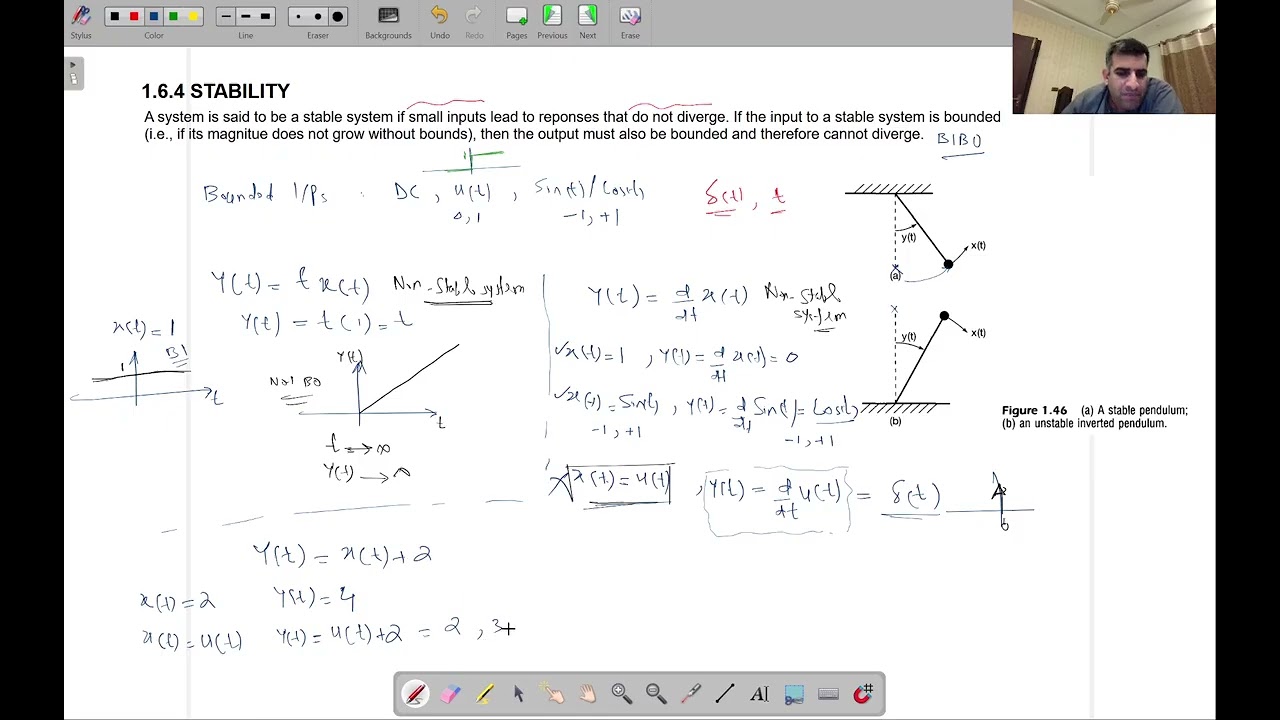Image resolution: width=1280 pixels, height=720 pixels.
Task: Select the yellow highlighter tool
Action: 484,694
